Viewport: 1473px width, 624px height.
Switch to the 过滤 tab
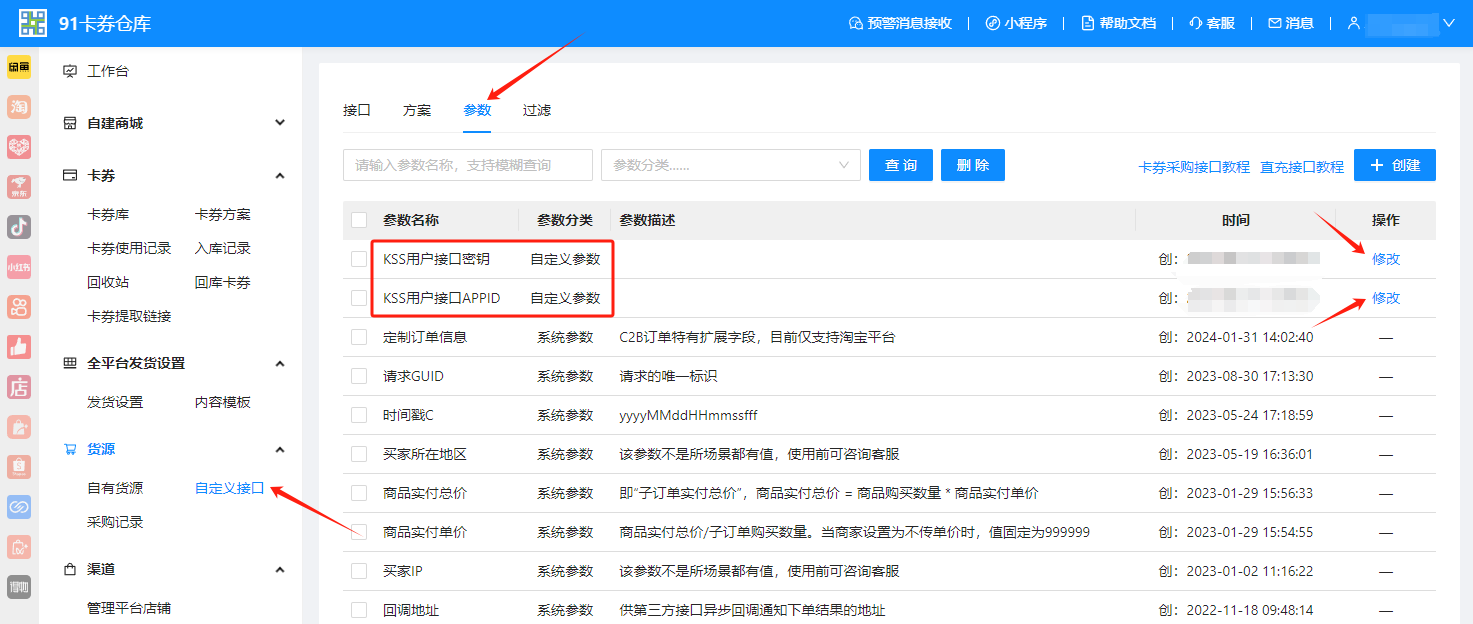click(x=537, y=110)
